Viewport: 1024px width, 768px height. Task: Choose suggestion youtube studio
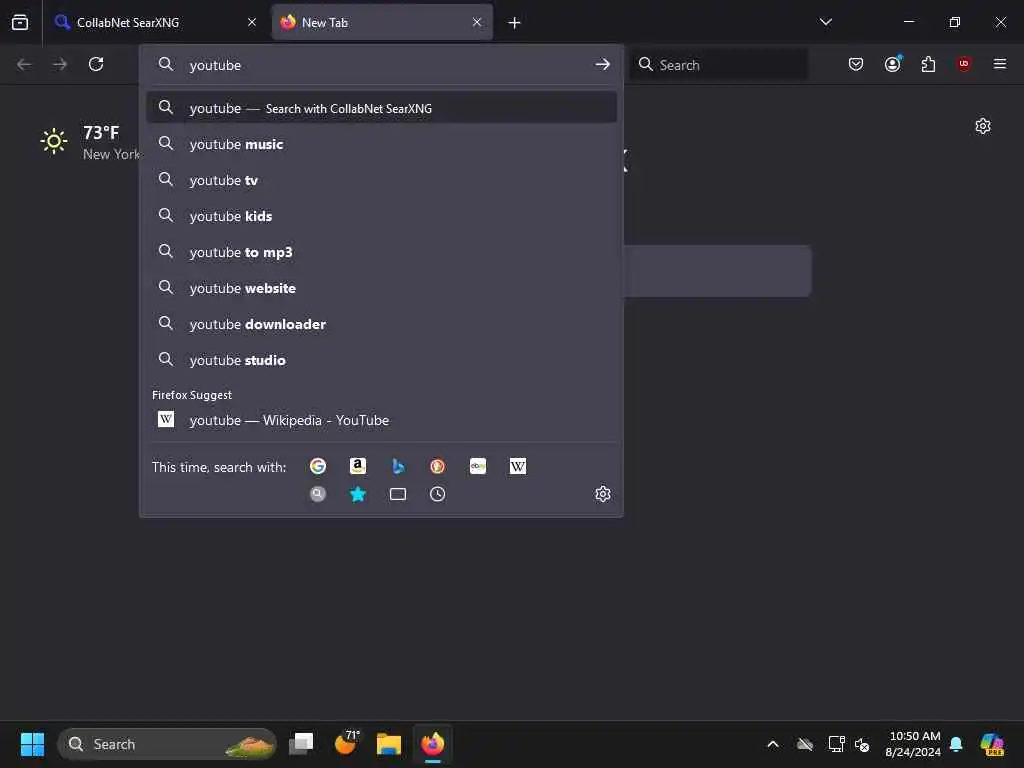pos(381,360)
